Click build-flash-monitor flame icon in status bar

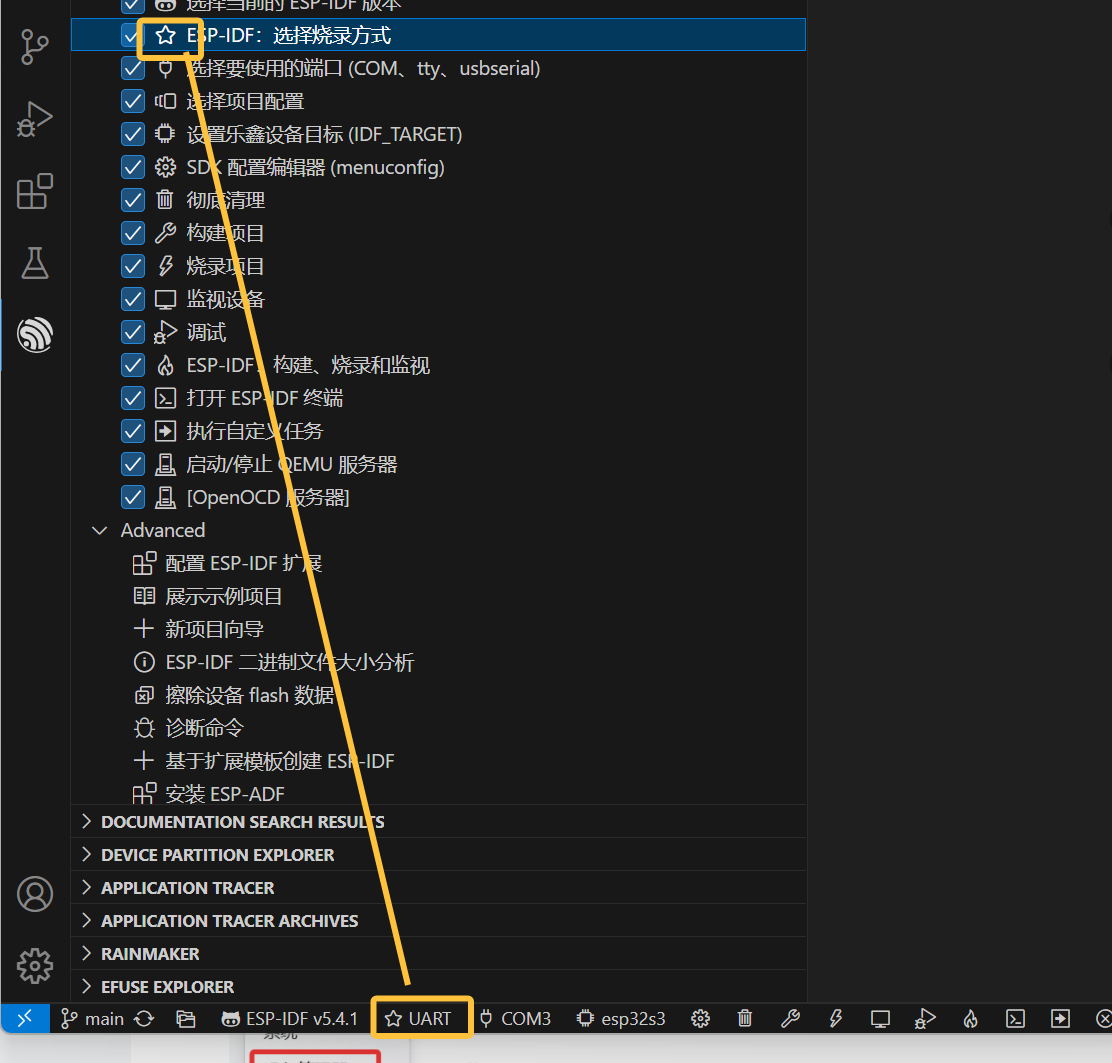pyautogui.click(x=971, y=1019)
